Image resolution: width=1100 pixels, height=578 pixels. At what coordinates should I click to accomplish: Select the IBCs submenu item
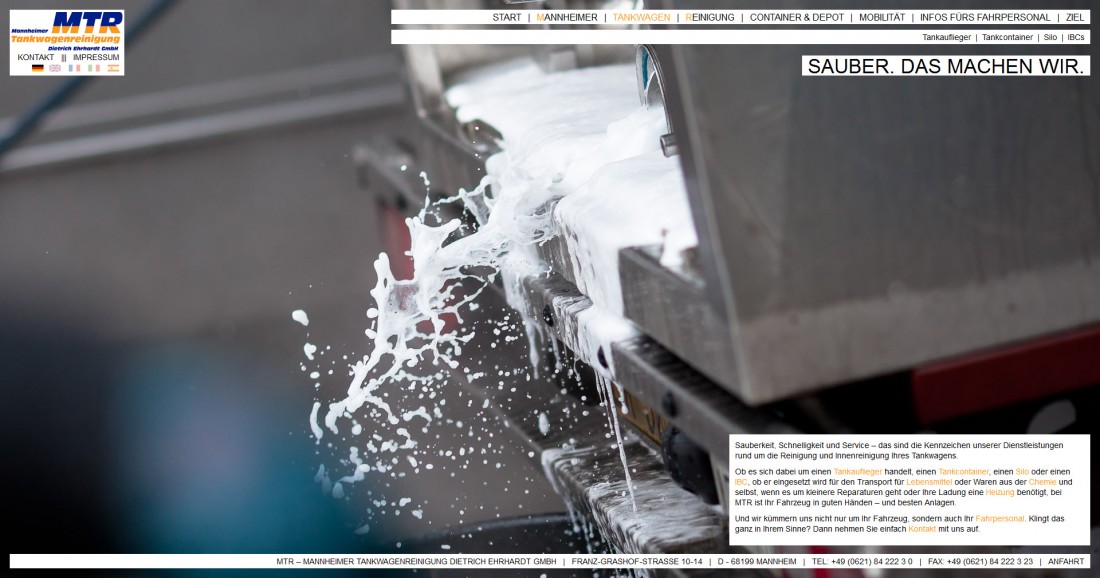[x=1076, y=37]
